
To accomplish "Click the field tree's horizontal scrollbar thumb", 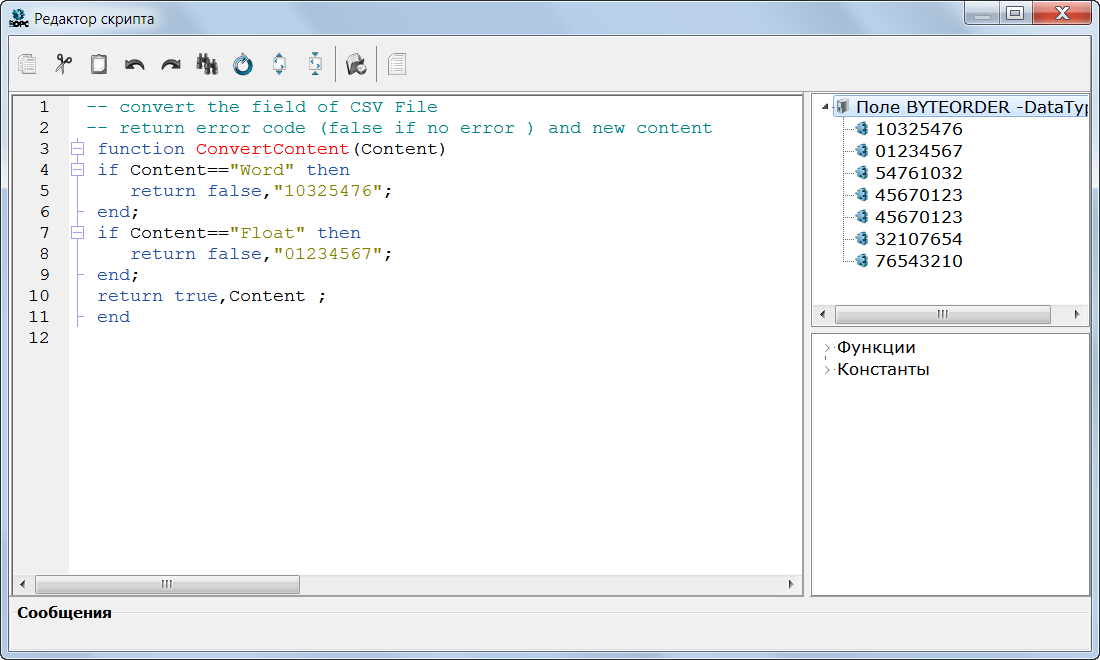I will point(942,314).
